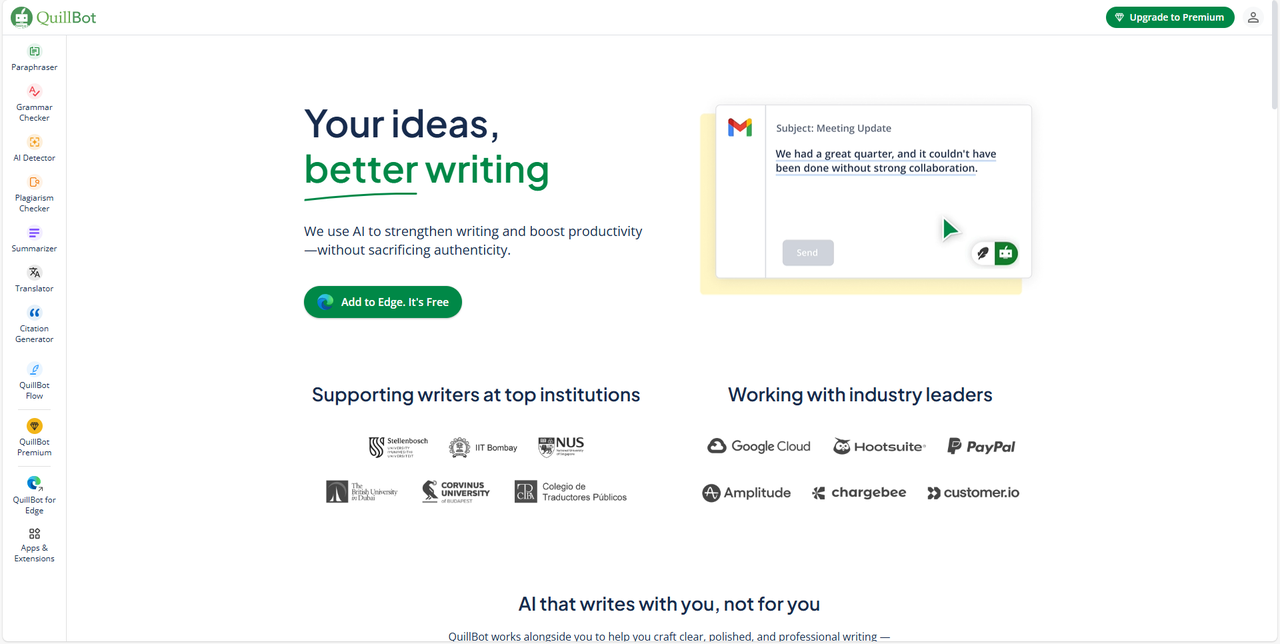Click the PayPal logo

(x=981, y=446)
